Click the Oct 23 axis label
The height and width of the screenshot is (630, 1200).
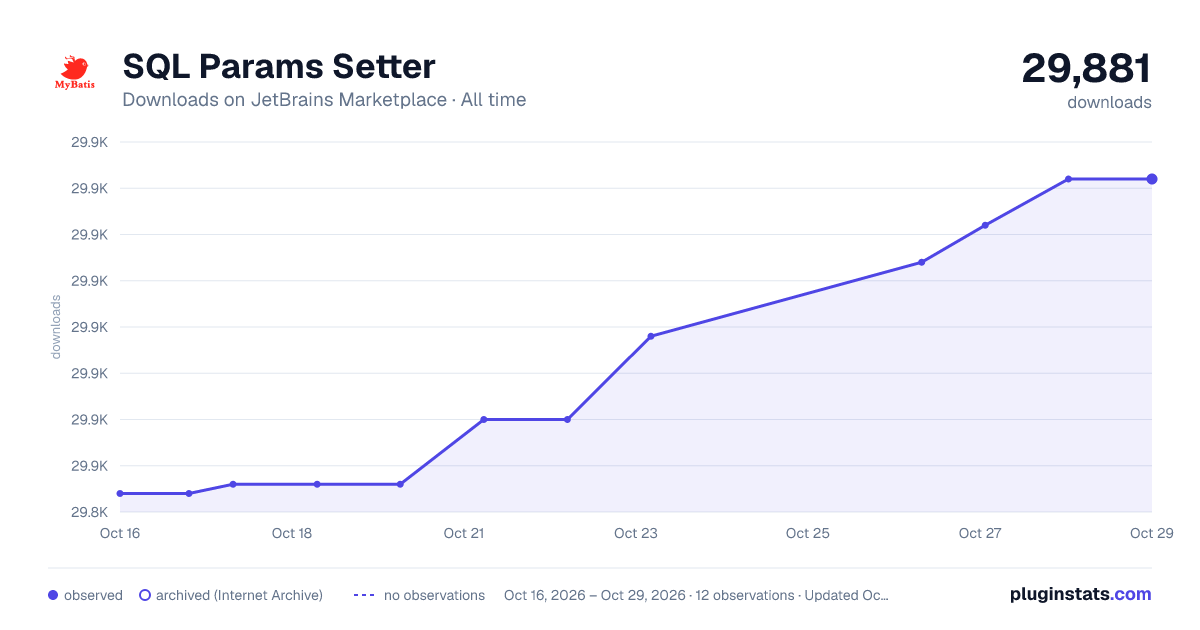point(636,533)
